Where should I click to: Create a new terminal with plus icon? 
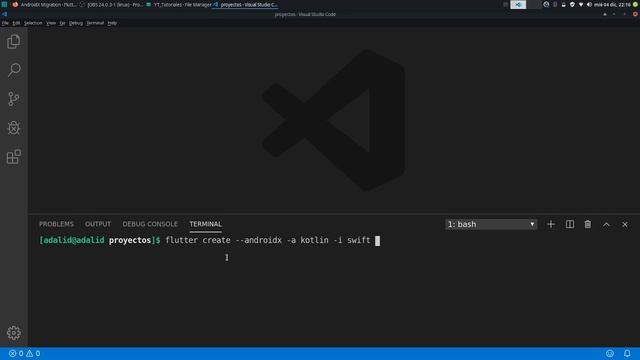[x=551, y=224]
